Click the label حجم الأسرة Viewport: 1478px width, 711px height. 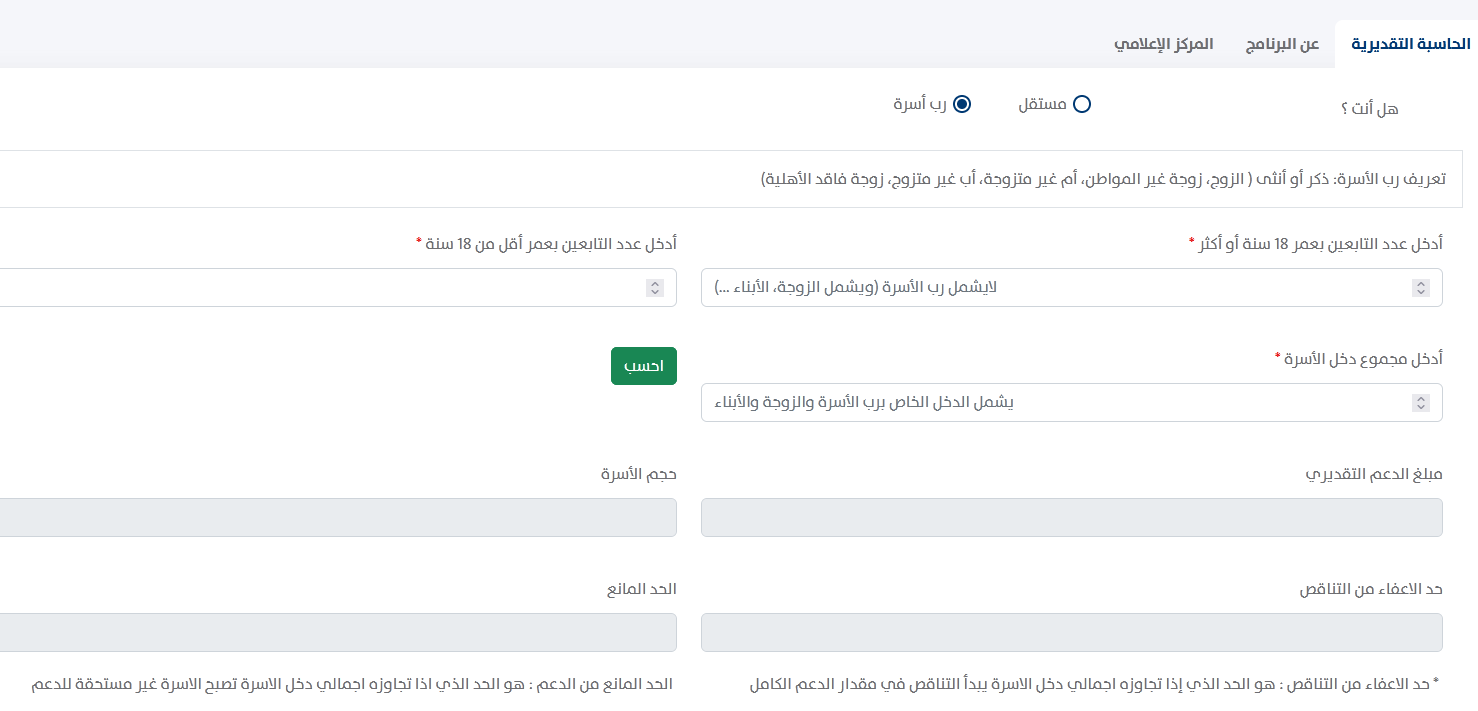(x=639, y=473)
